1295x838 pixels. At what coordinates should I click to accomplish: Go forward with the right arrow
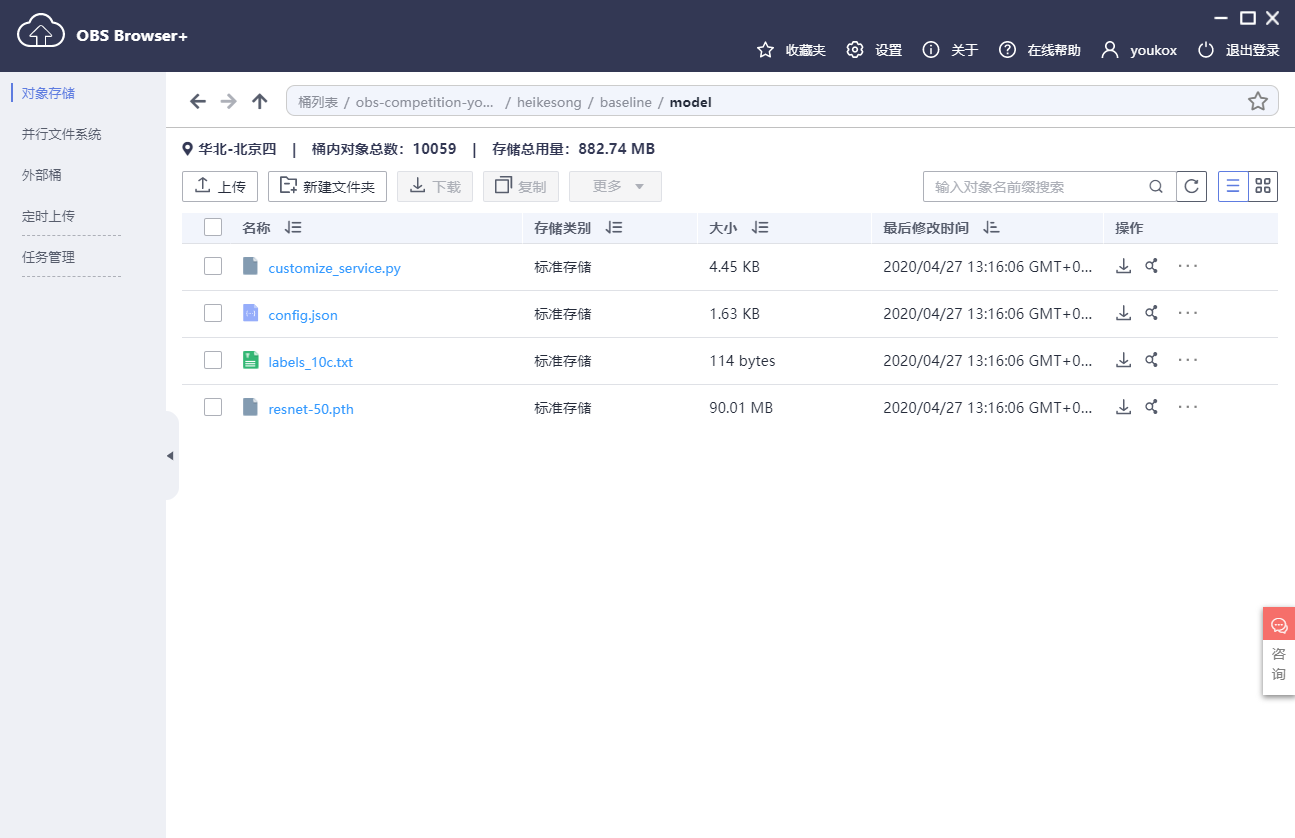(229, 101)
